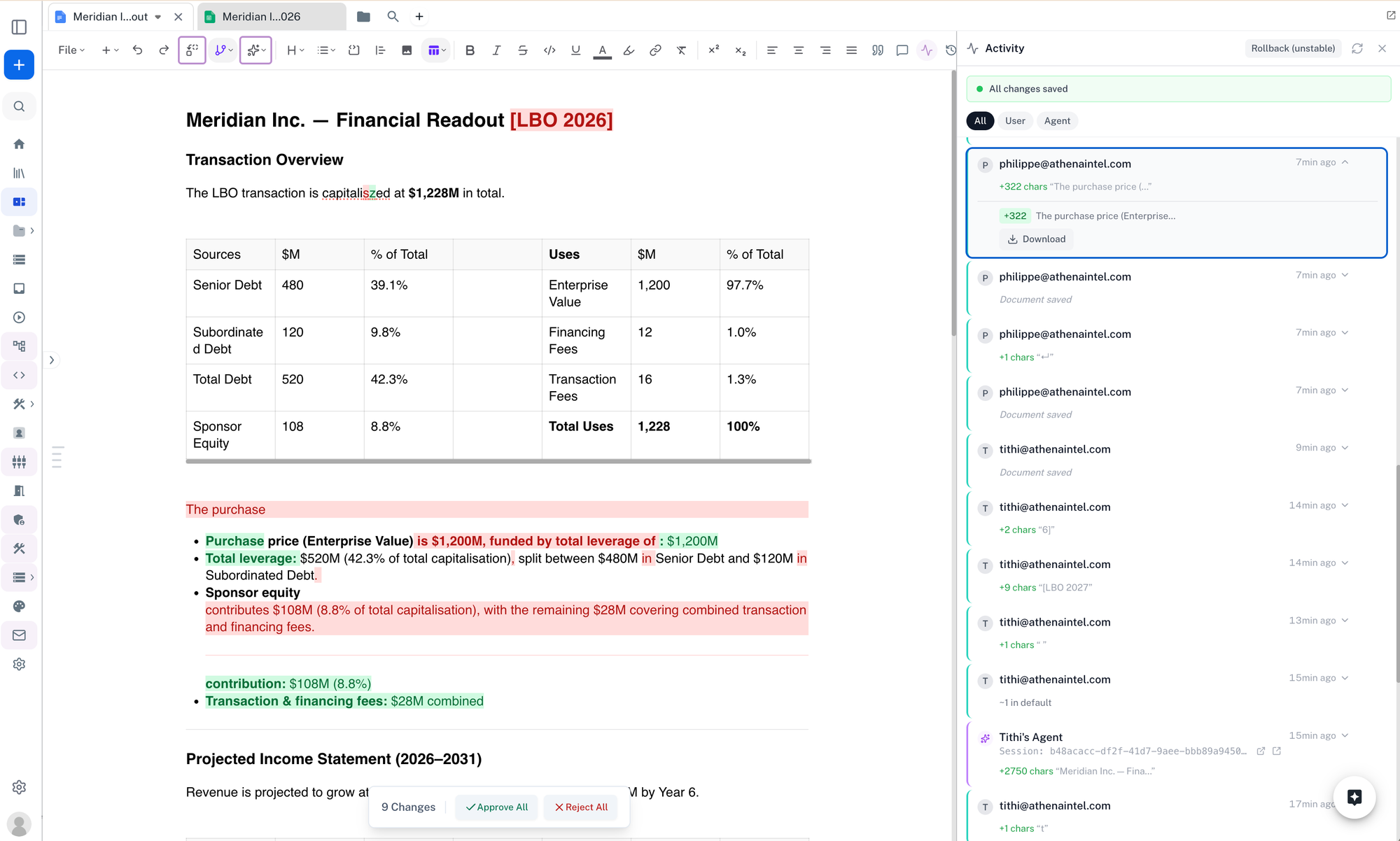
Task: Click the insert image icon
Action: (x=407, y=50)
